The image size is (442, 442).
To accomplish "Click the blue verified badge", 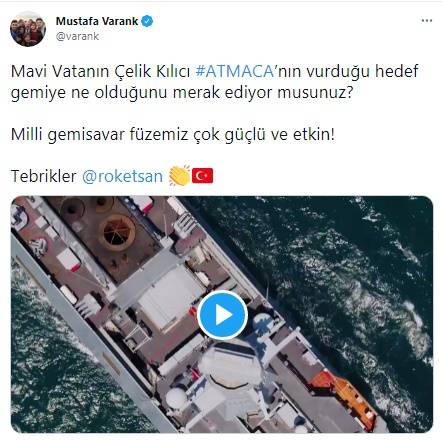I will [x=147, y=21].
